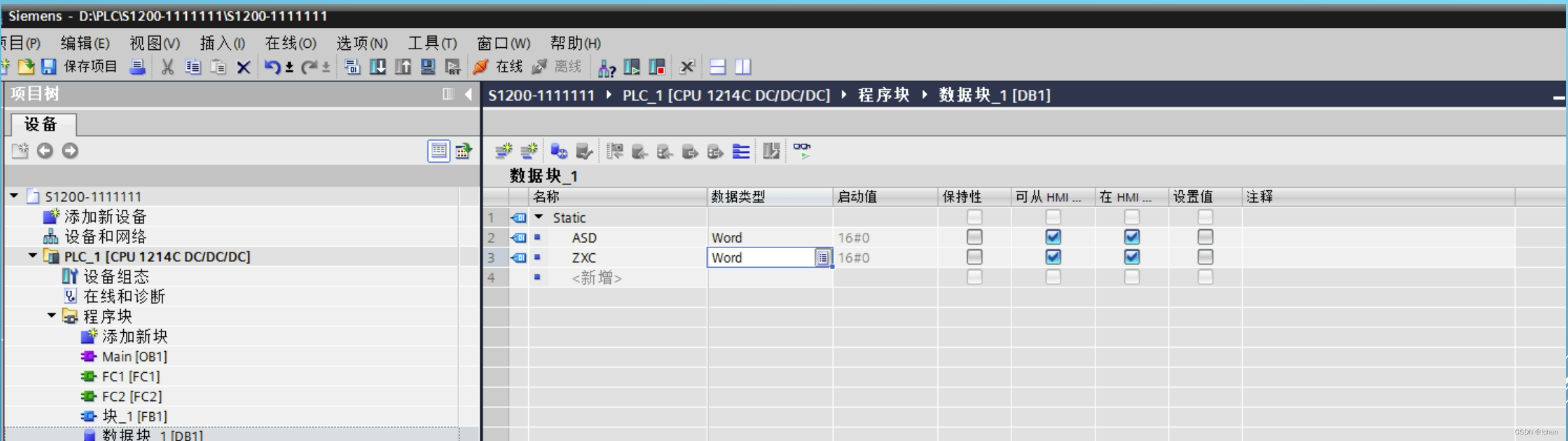Enable setpoint checkbox for ZXC row
Image resolution: width=1568 pixels, height=441 pixels.
1205,257
